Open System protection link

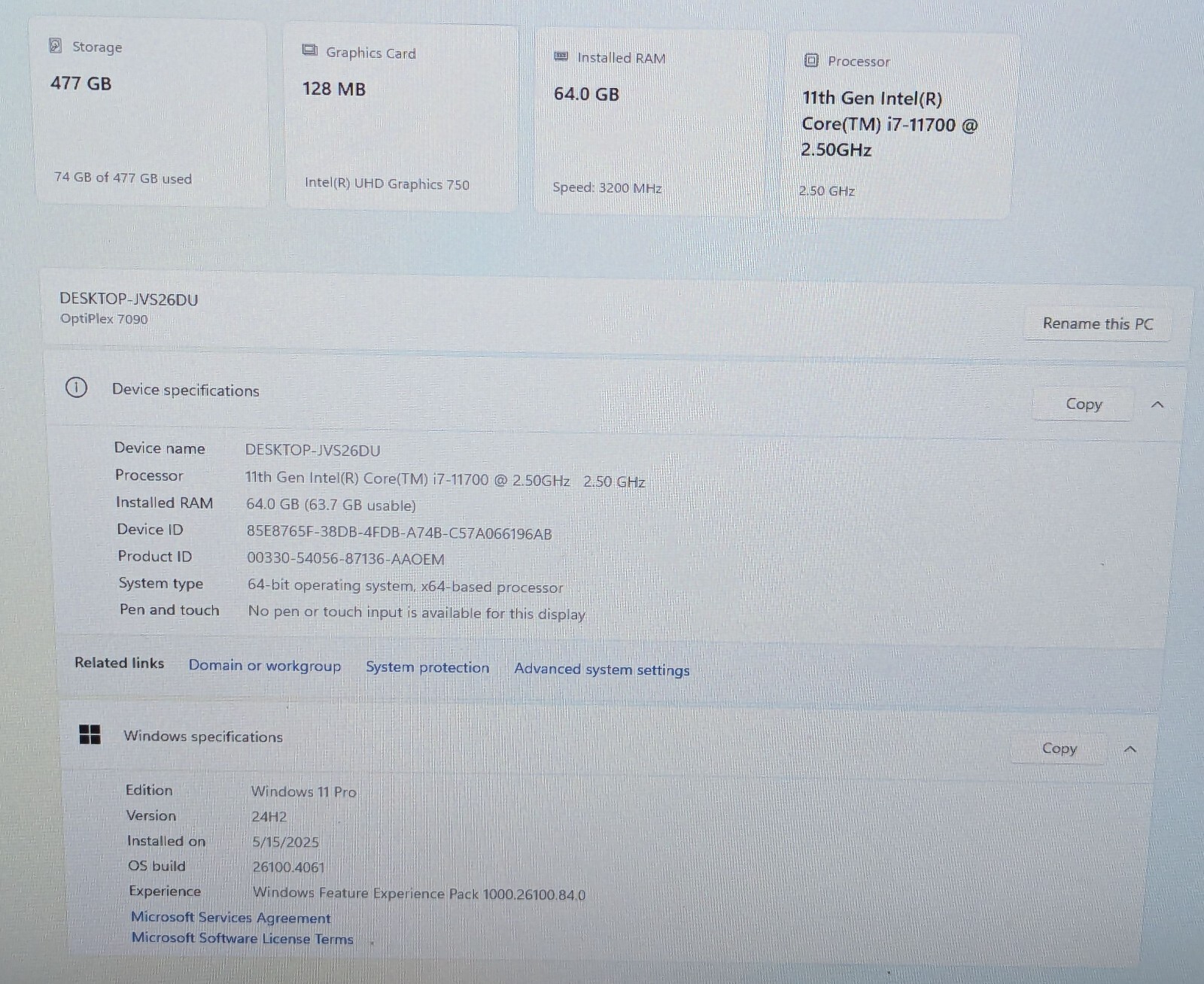tap(427, 667)
